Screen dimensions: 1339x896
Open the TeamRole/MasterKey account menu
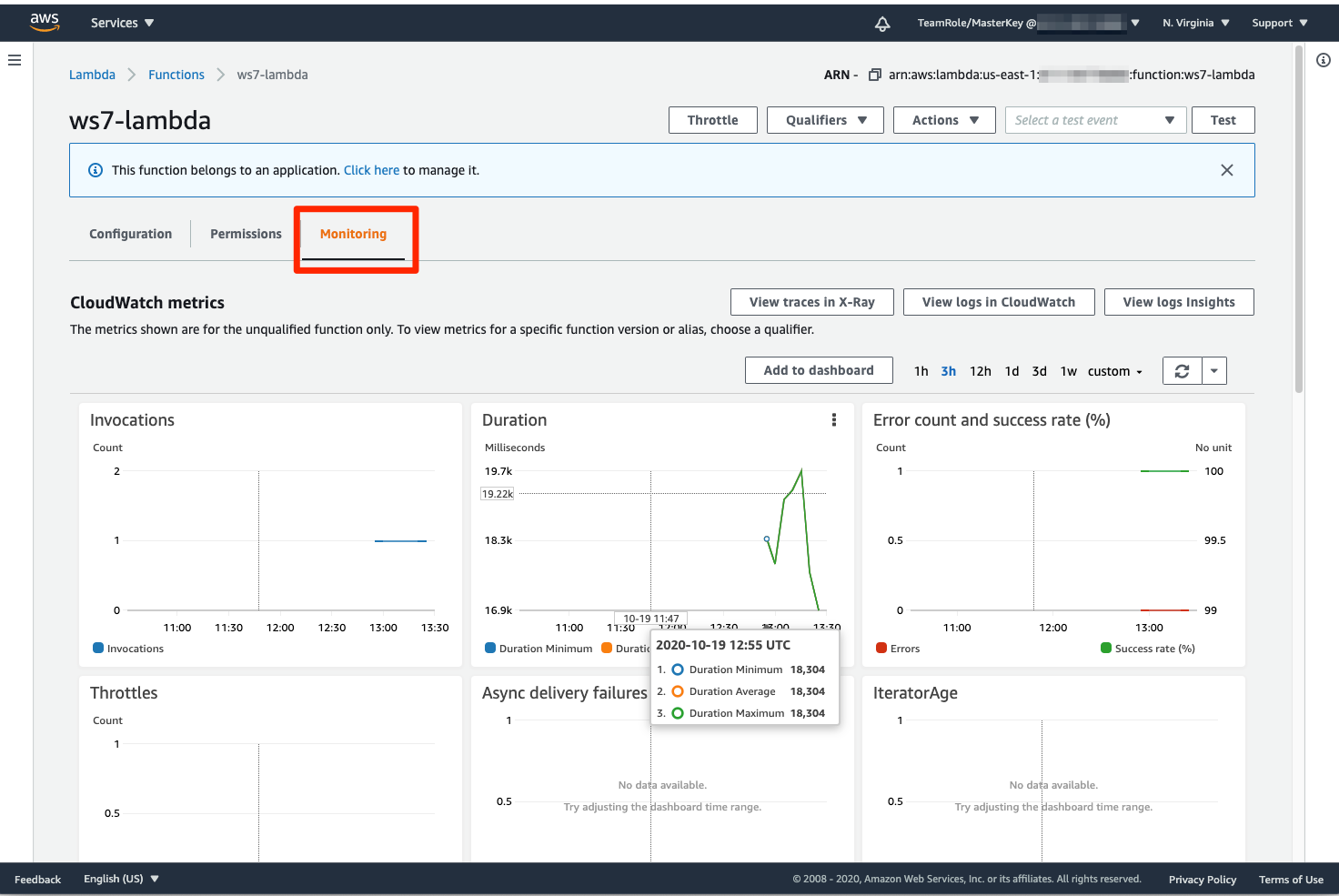[x=1029, y=23]
